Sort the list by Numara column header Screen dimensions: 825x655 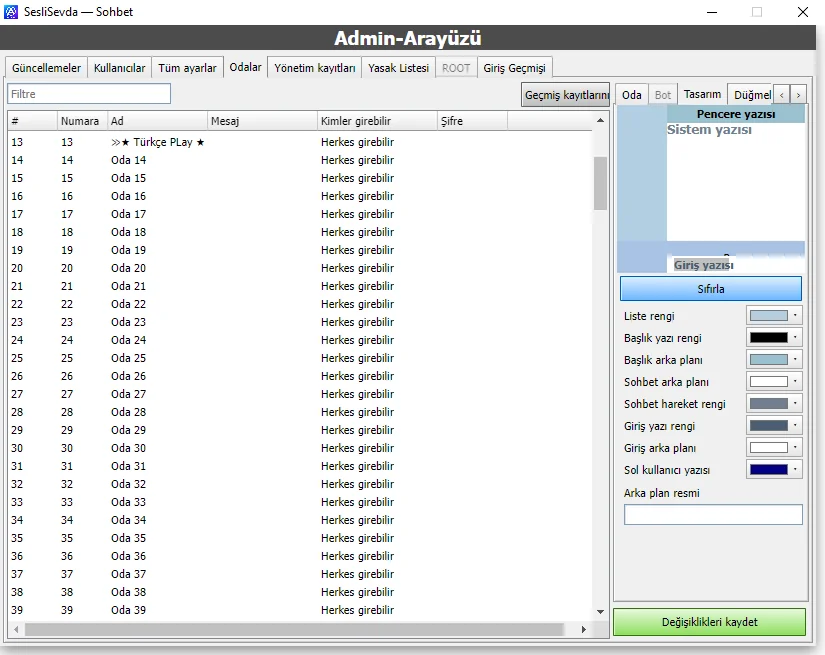pos(82,121)
